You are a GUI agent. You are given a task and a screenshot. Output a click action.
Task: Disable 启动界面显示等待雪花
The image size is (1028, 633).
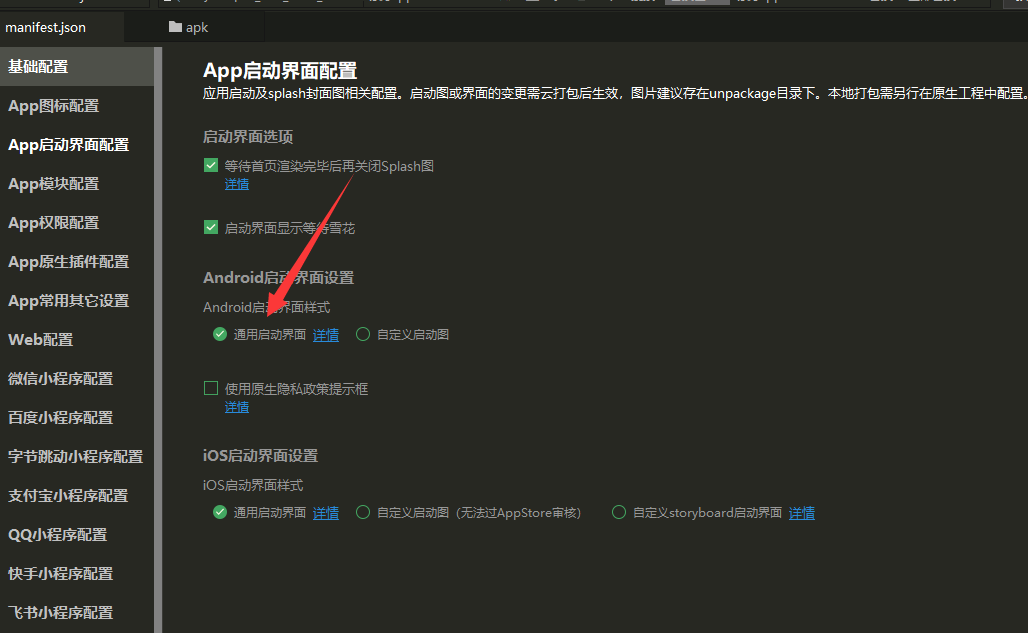coord(211,227)
